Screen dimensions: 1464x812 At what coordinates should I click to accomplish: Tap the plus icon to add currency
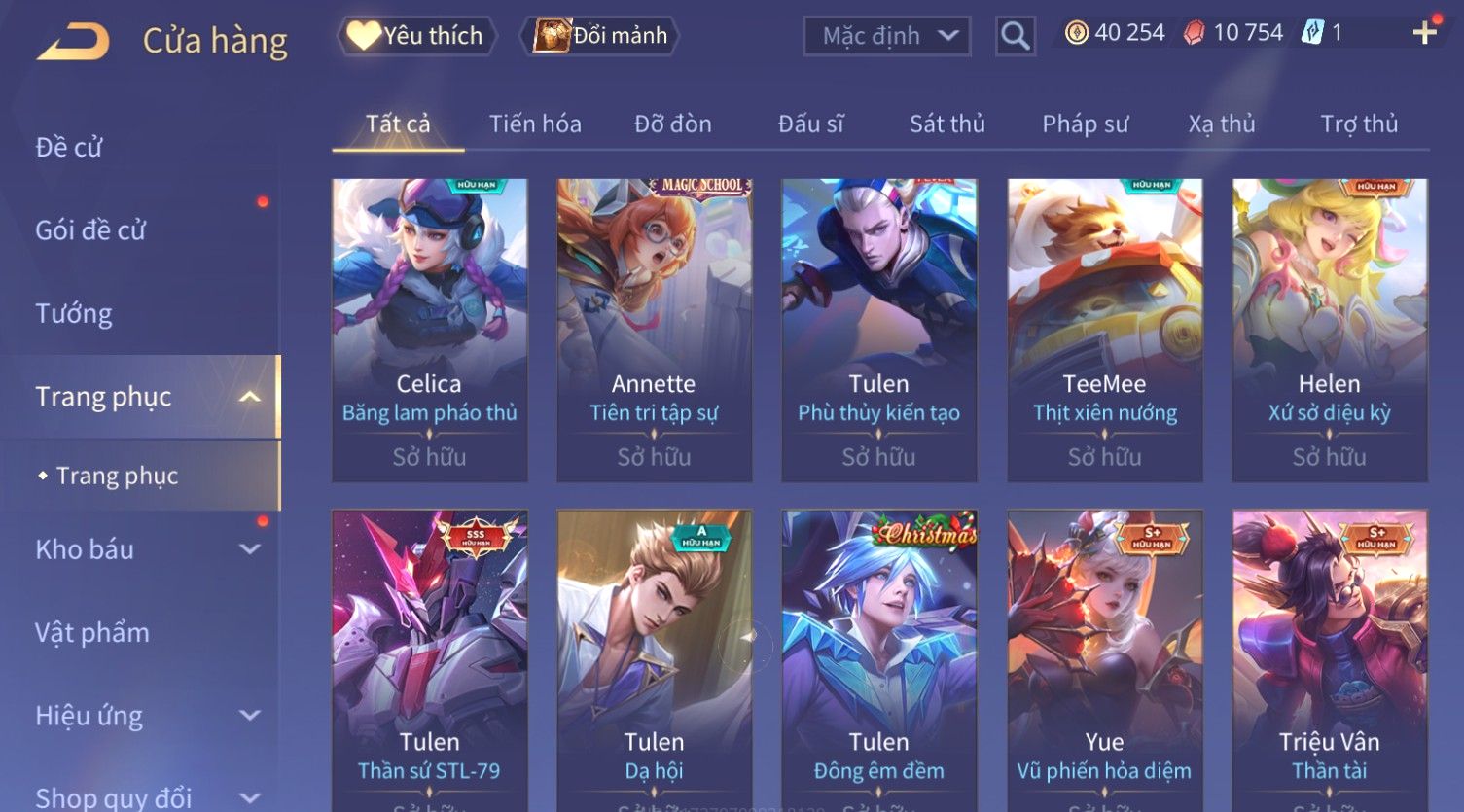1425,33
